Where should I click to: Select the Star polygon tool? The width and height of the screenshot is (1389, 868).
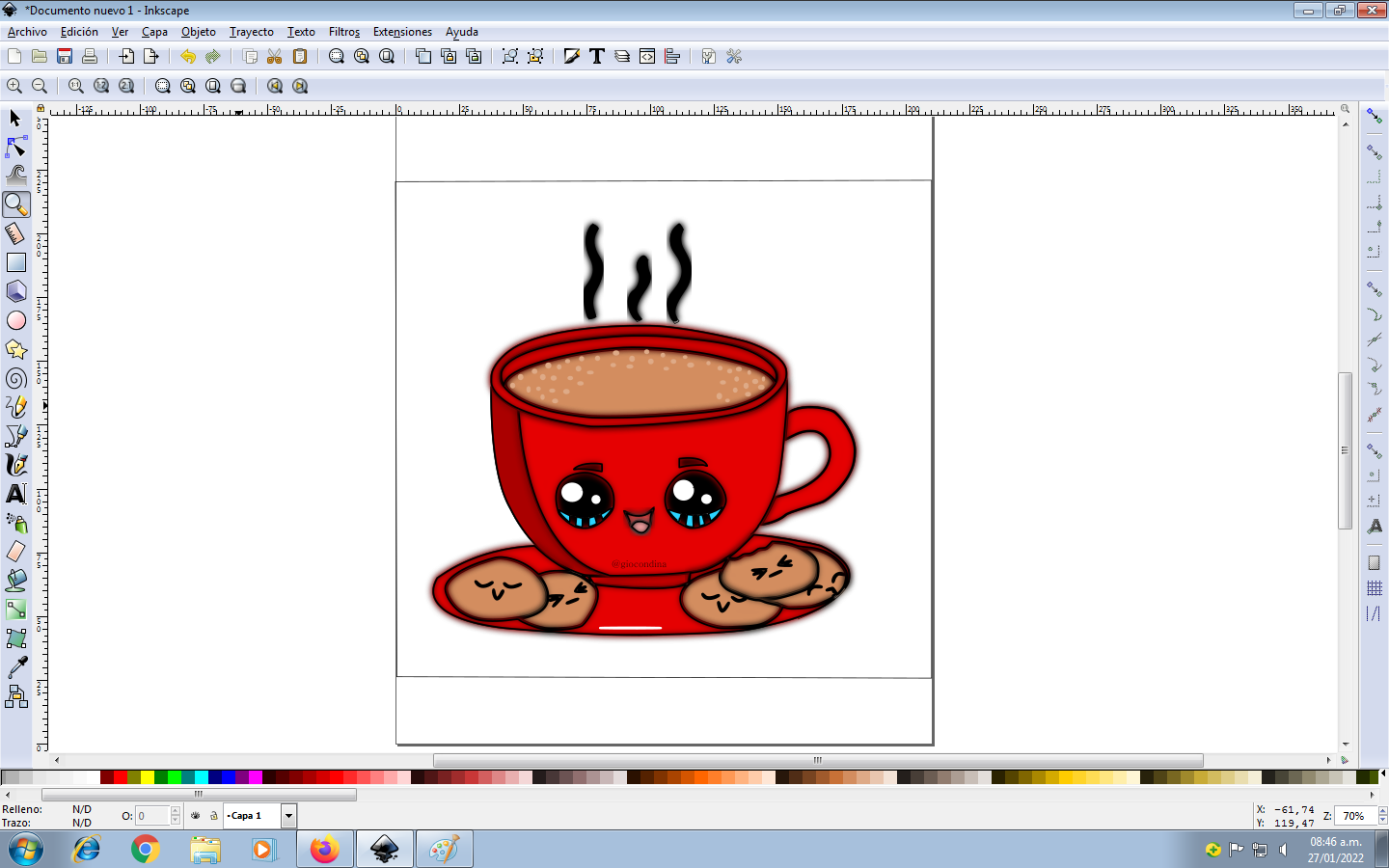tap(15, 349)
